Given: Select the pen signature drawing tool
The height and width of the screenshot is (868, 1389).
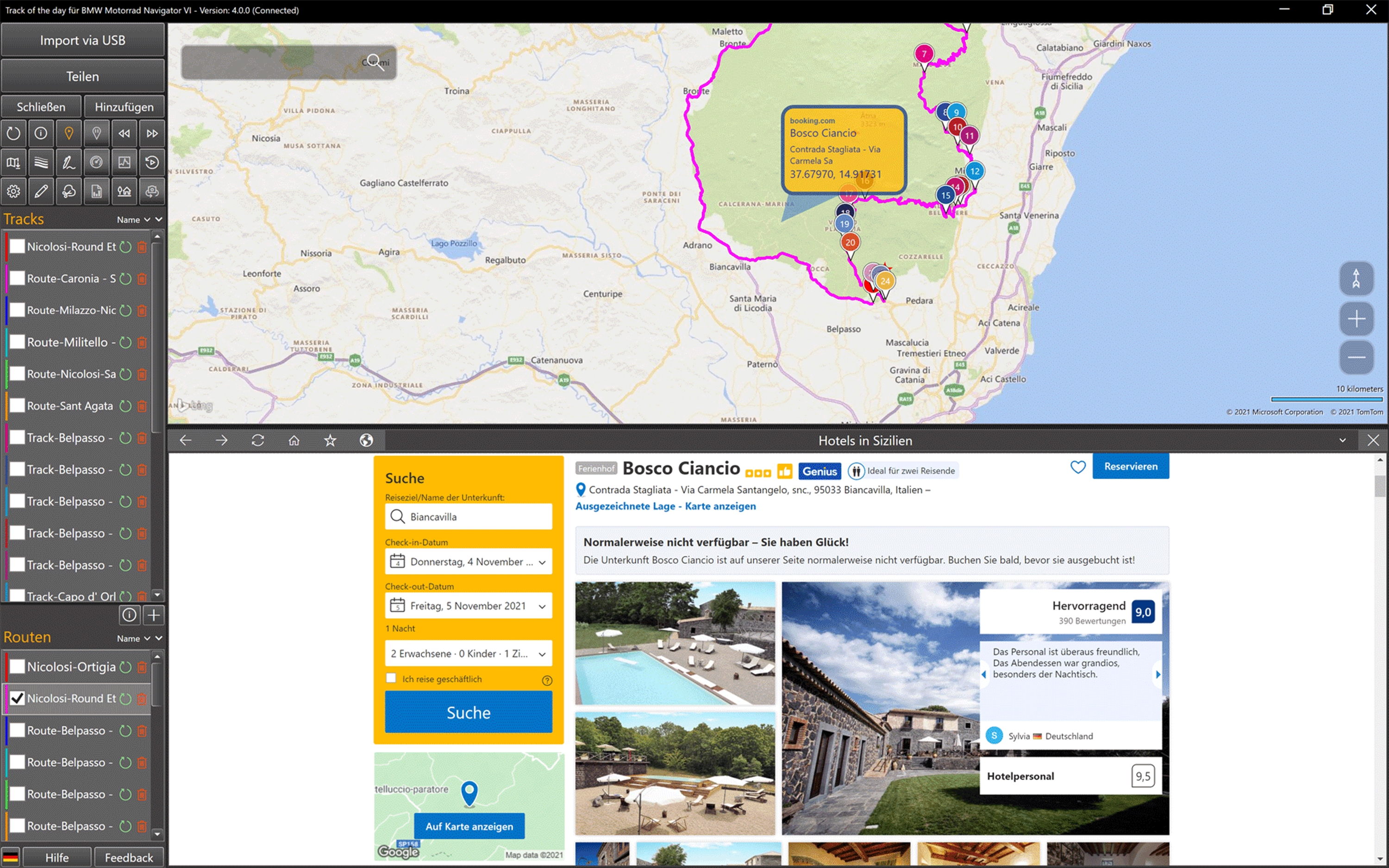Looking at the screenshot, I should point(69,162).
